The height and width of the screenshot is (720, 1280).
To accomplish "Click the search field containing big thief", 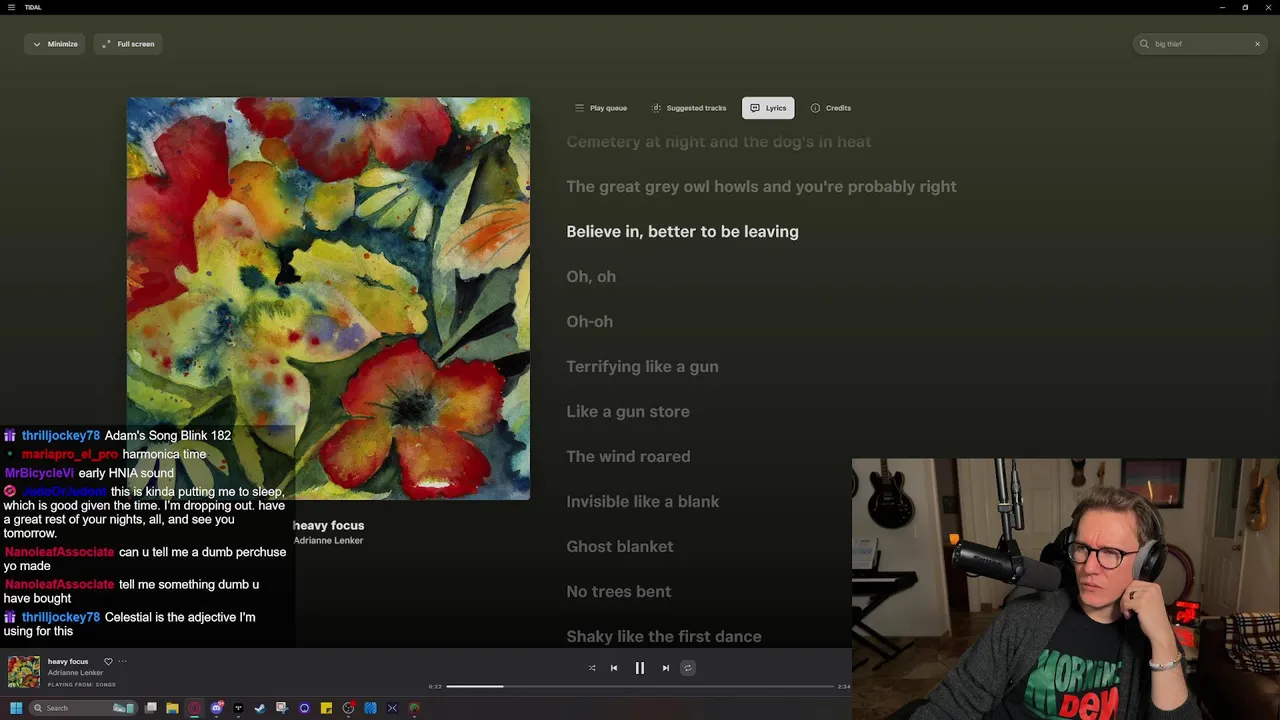I will pos(1200,44).
